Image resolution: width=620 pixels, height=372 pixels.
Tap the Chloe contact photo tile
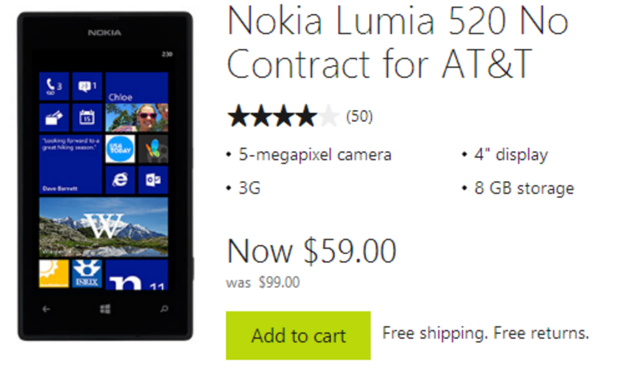[137, 102]
